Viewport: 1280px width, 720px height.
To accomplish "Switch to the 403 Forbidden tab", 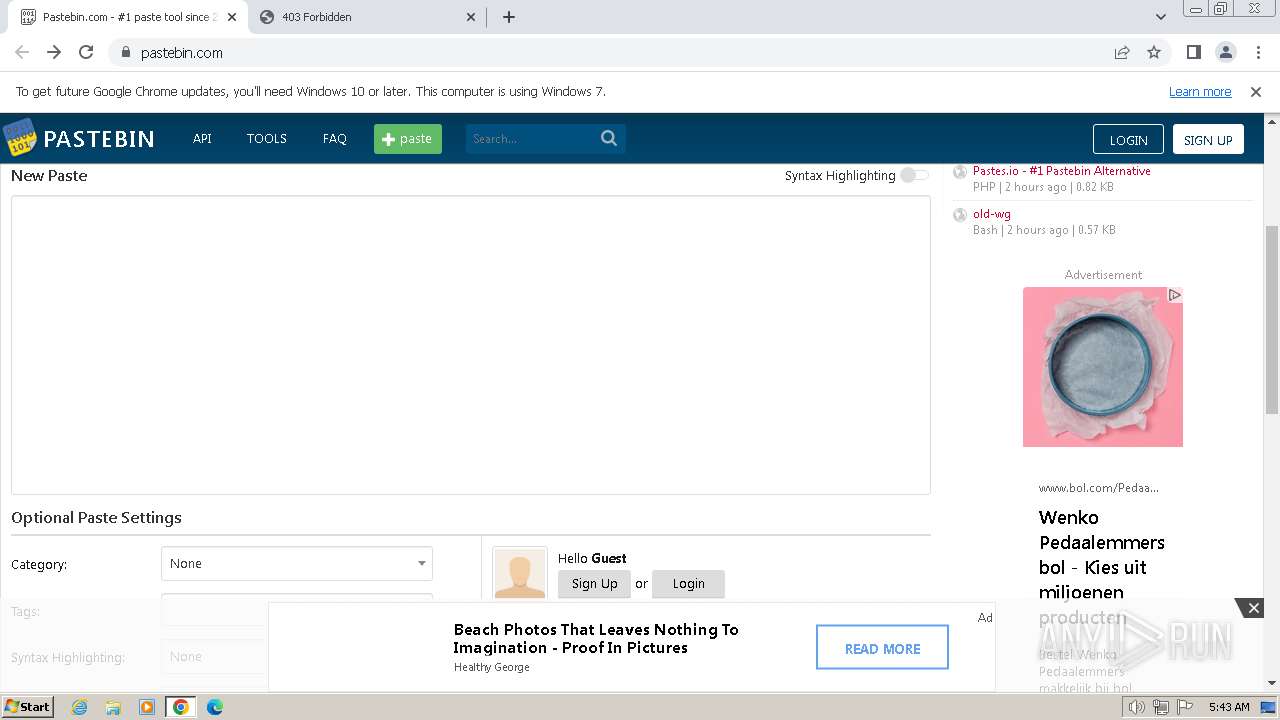I will (366, 17).
